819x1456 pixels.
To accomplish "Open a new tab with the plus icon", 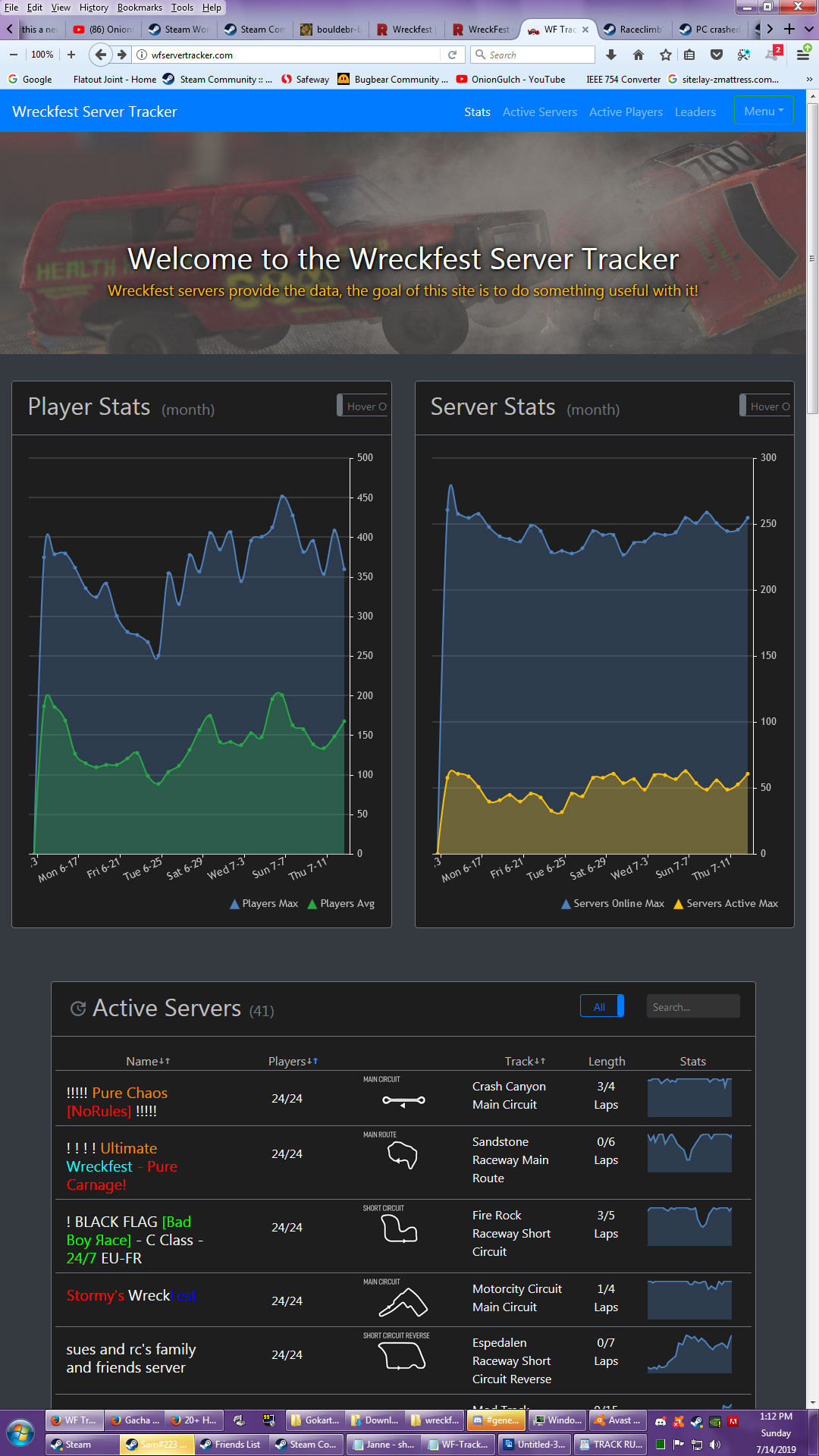I will click(789, 29).
